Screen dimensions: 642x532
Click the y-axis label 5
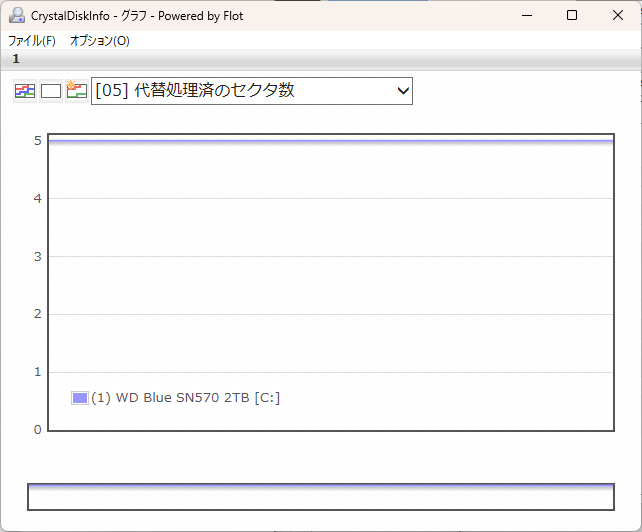point(38,141)
